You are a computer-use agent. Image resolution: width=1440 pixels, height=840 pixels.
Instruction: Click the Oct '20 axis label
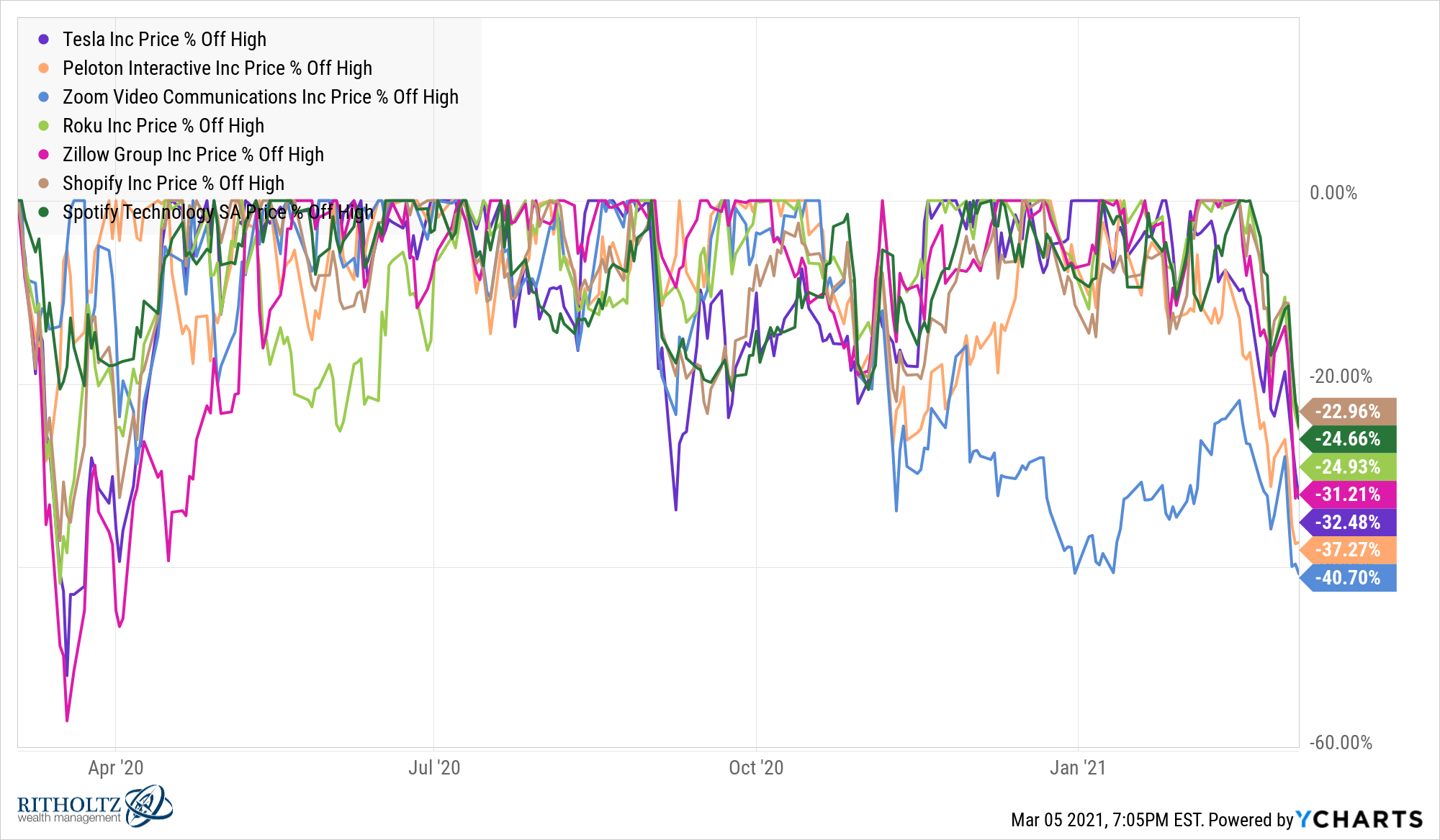(x=755, y=768)
